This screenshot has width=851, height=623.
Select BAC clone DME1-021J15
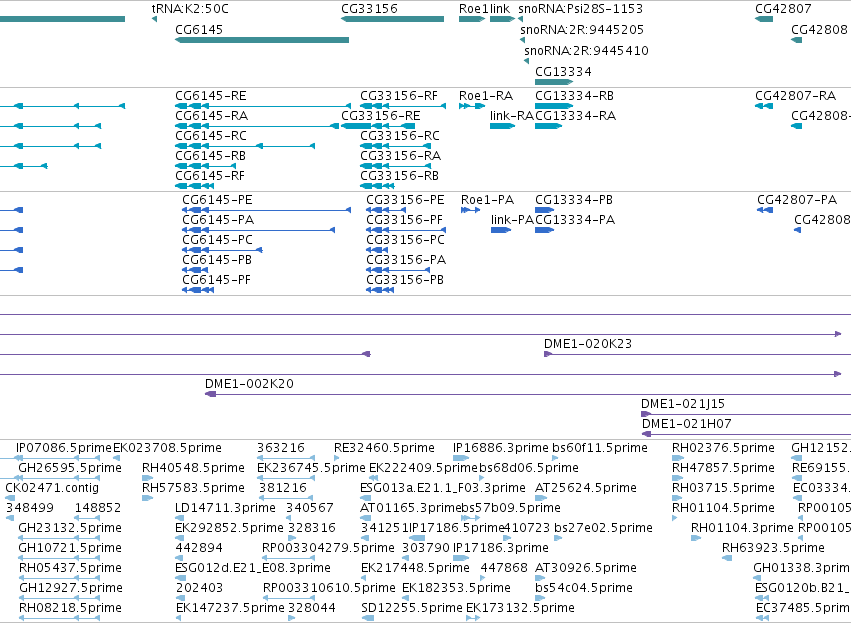pyautogui.click(x=746, y=414)
